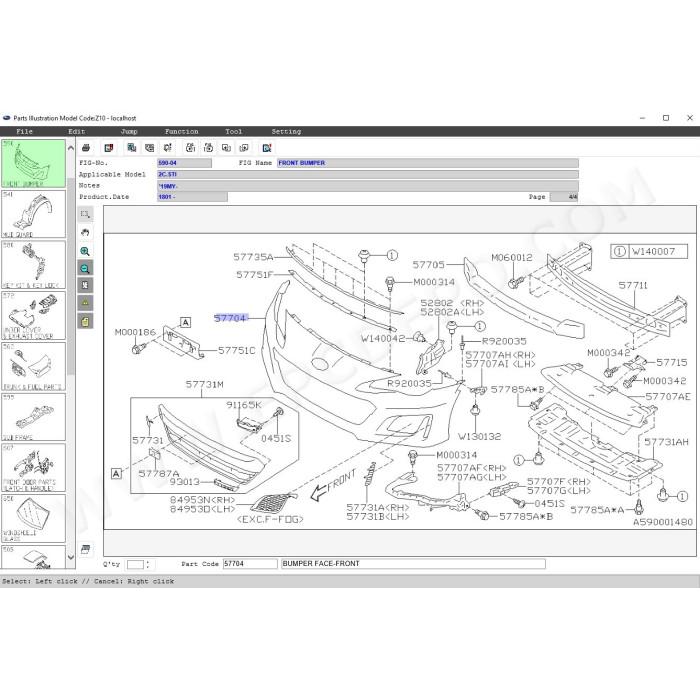Select part label W140042

pyautogui.click(x=383, y=338)
